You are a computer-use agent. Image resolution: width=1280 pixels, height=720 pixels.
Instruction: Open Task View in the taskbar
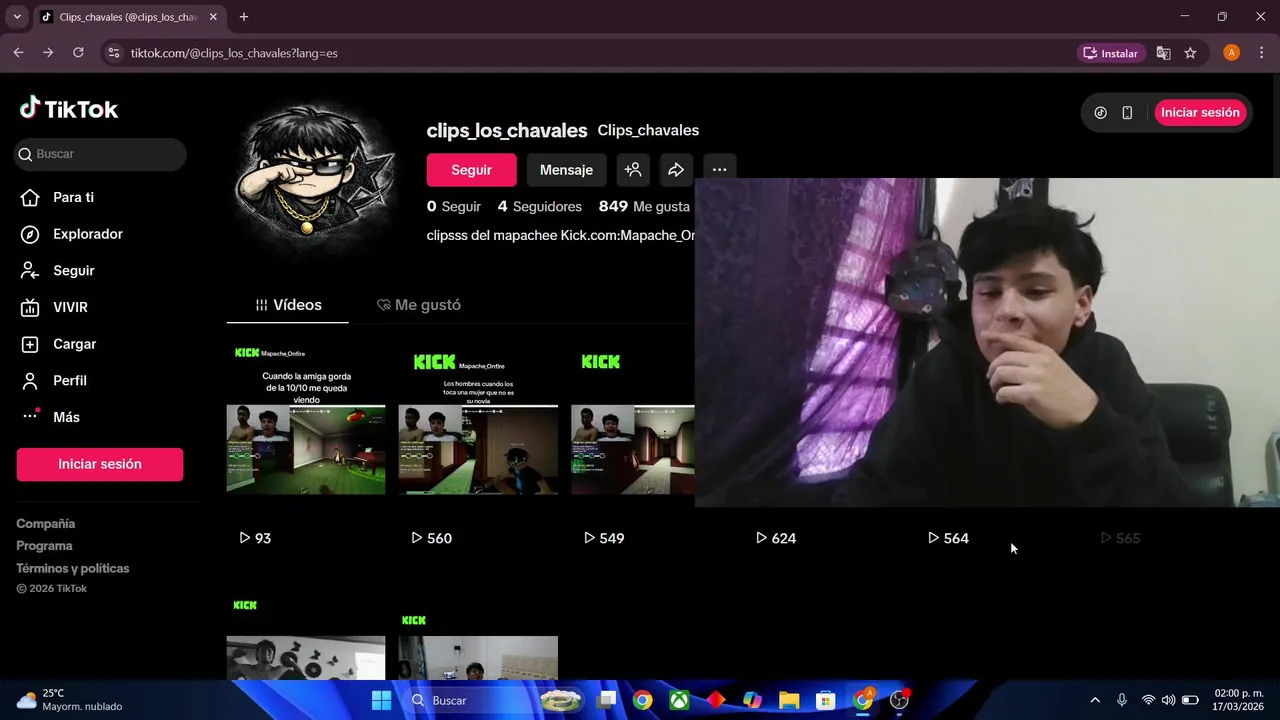(x=606, y=700)
